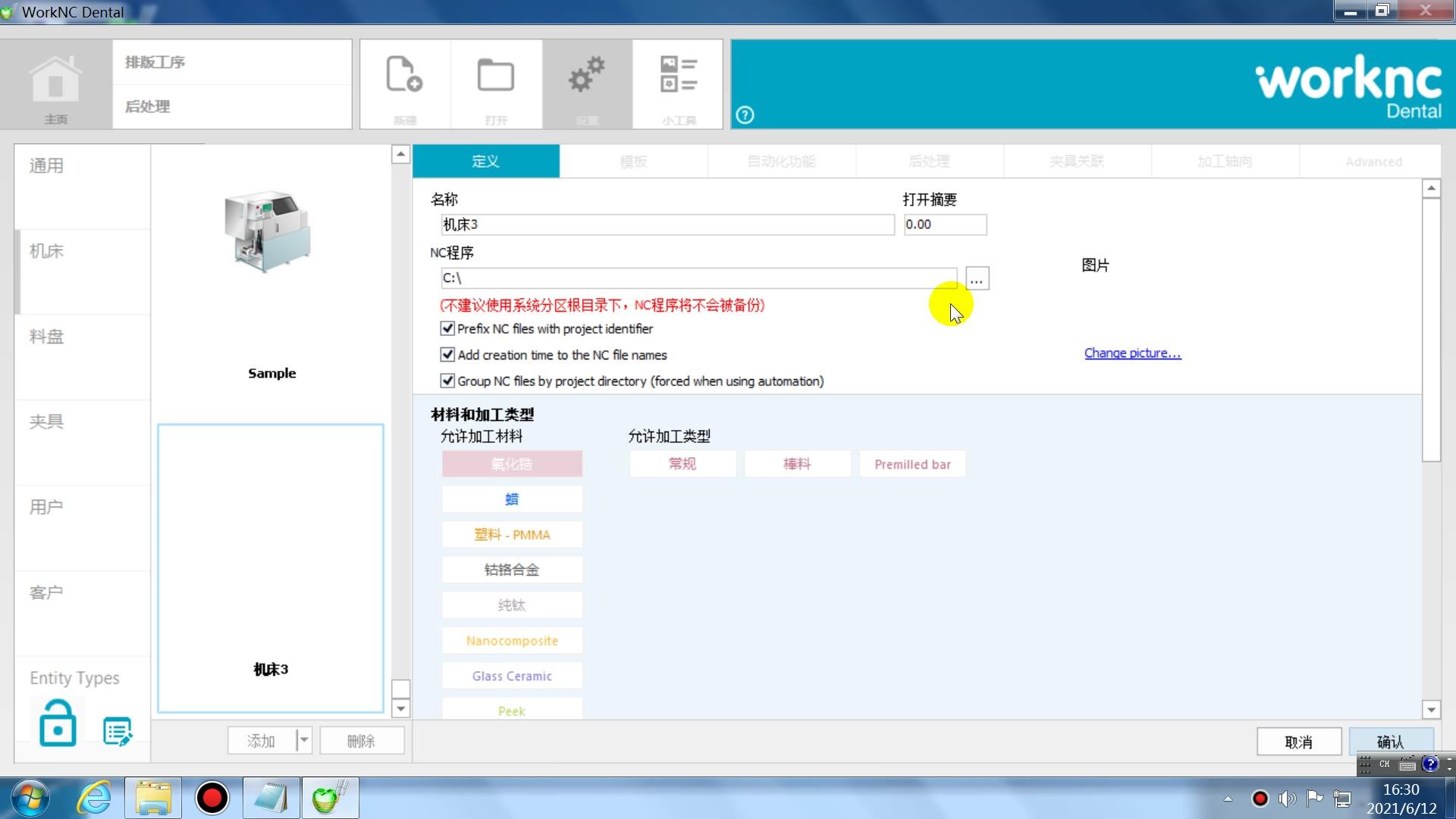The image size is (1456, 819).
Task: Click the red record taskbar app
Action: pos(212,799)
